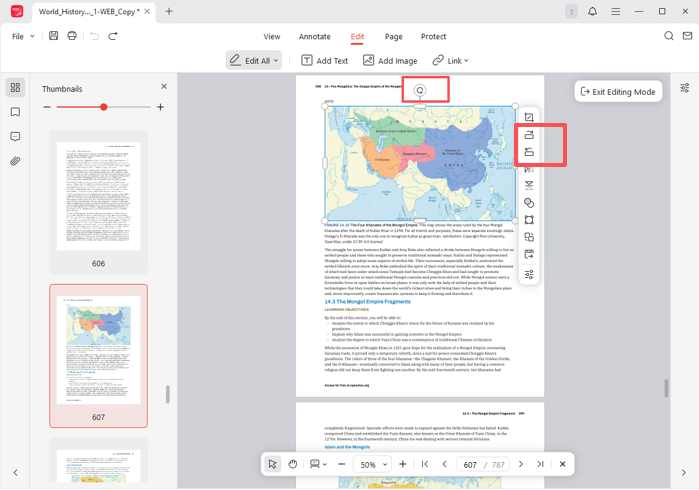Image resolution: width=699 pixels, height=490 pixels.
Task: Open the page display mode dropdown
Action: (318, 464)
